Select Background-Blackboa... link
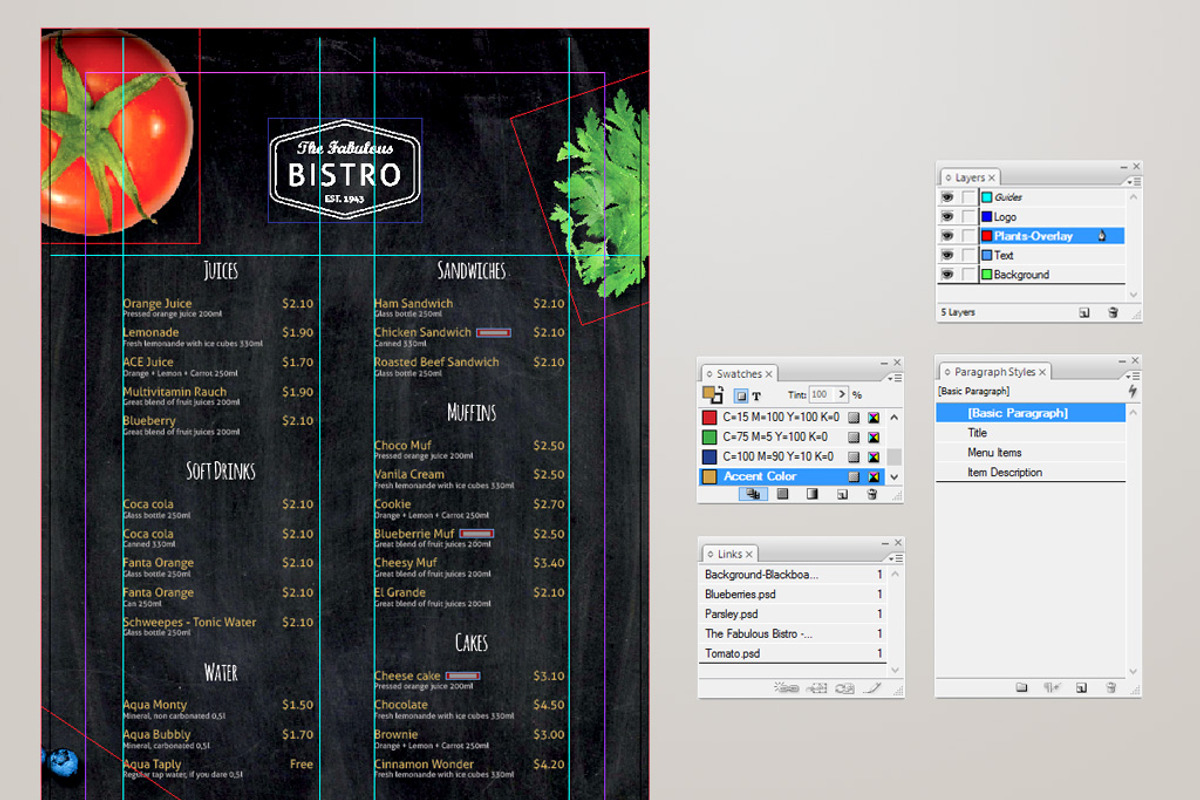The width and height of the screenshot is (1200, 800). 792,575
